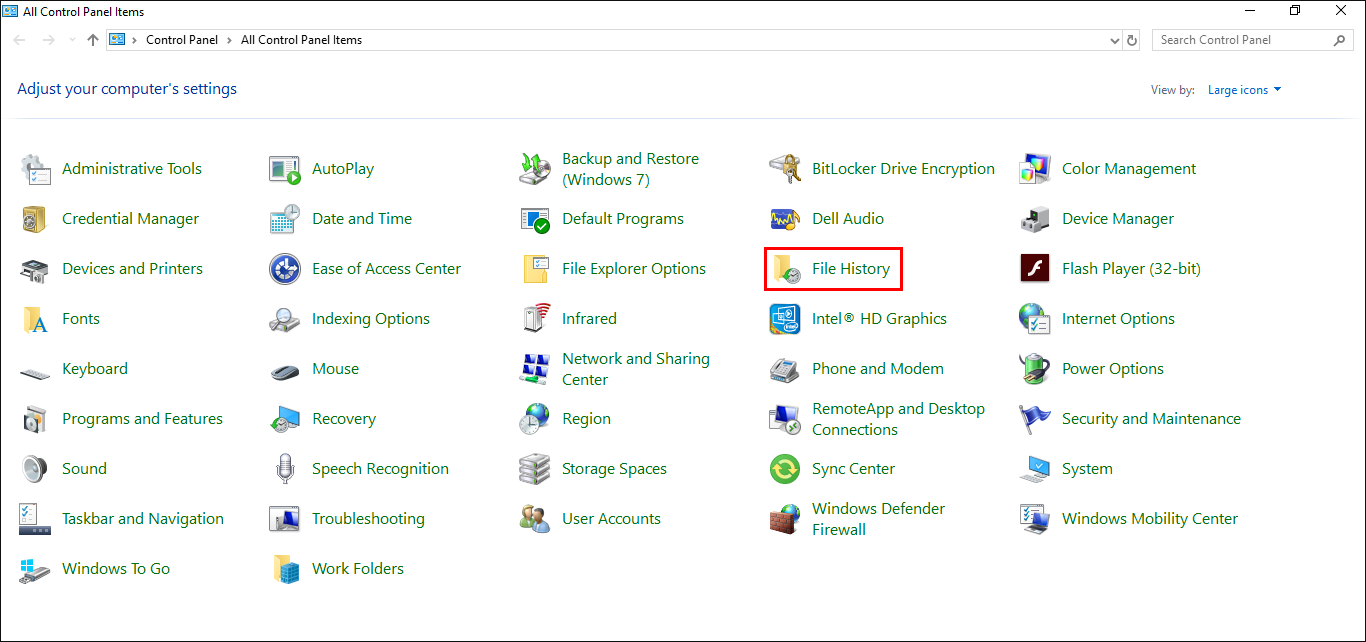Open the Region globe icon
Screen dimensions: 1366x642
[535, 419]
